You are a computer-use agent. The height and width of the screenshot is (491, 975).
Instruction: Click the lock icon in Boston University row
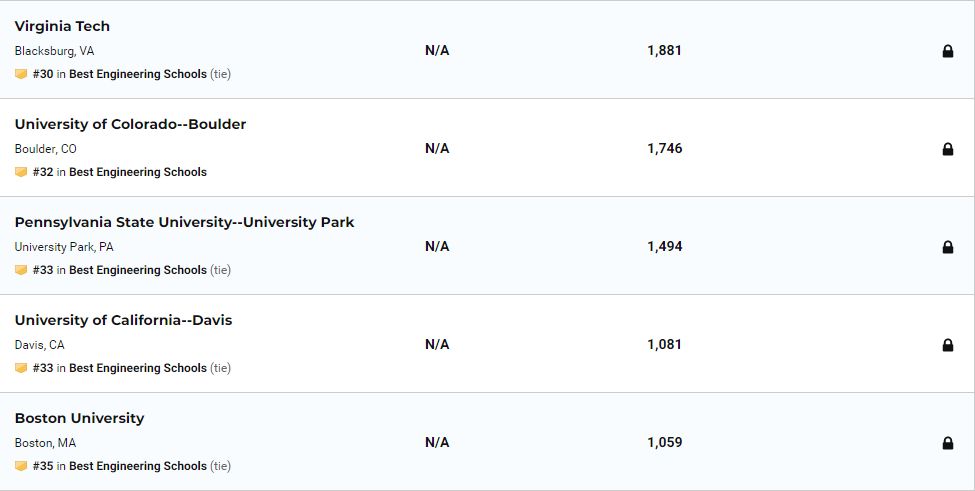click(948, 443)
